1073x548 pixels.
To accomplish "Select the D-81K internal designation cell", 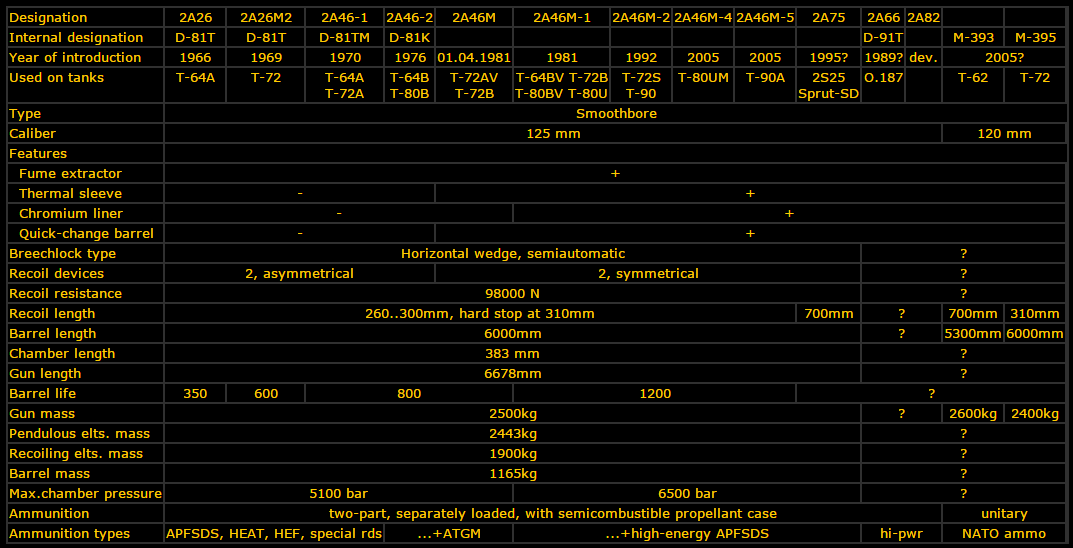I will 409,38.
